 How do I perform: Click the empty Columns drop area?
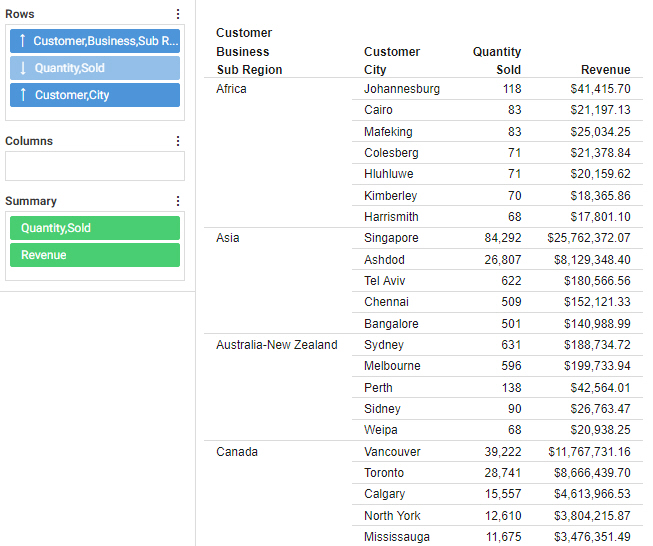95,166
